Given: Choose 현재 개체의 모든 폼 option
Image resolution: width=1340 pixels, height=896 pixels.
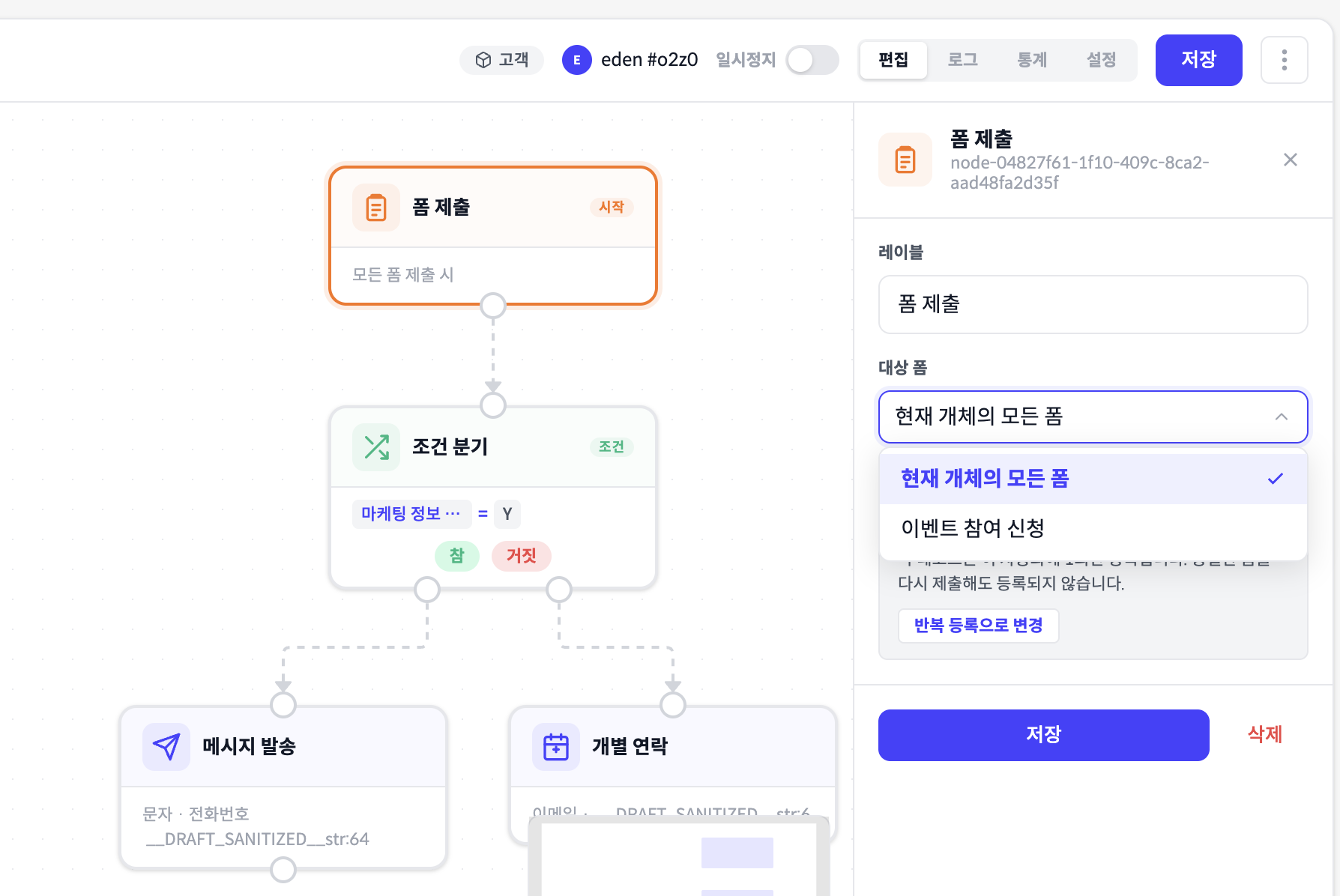Looking at the screenshot, I should (x=985, y=478).
